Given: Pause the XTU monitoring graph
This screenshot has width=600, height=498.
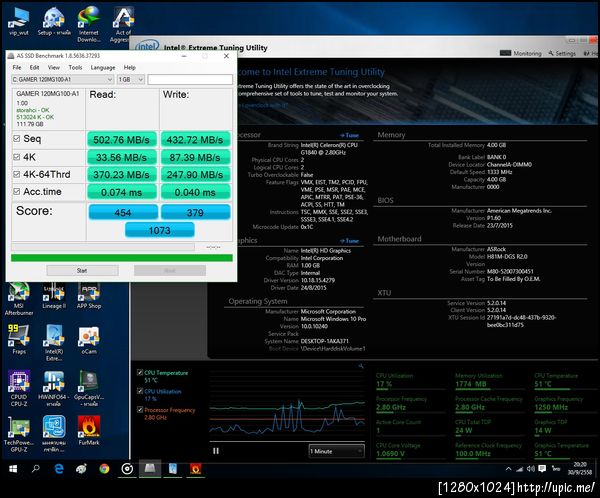Looking at the screenshot, I should [x=216, y=451].
